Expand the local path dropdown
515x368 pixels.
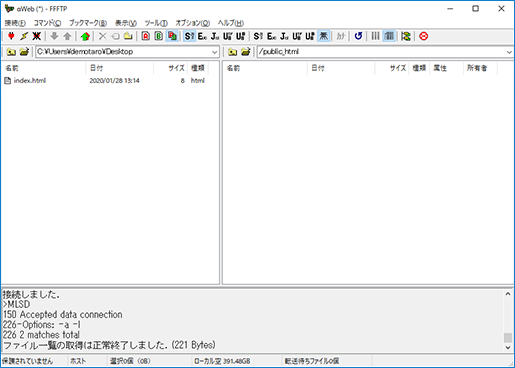[215, 52]
